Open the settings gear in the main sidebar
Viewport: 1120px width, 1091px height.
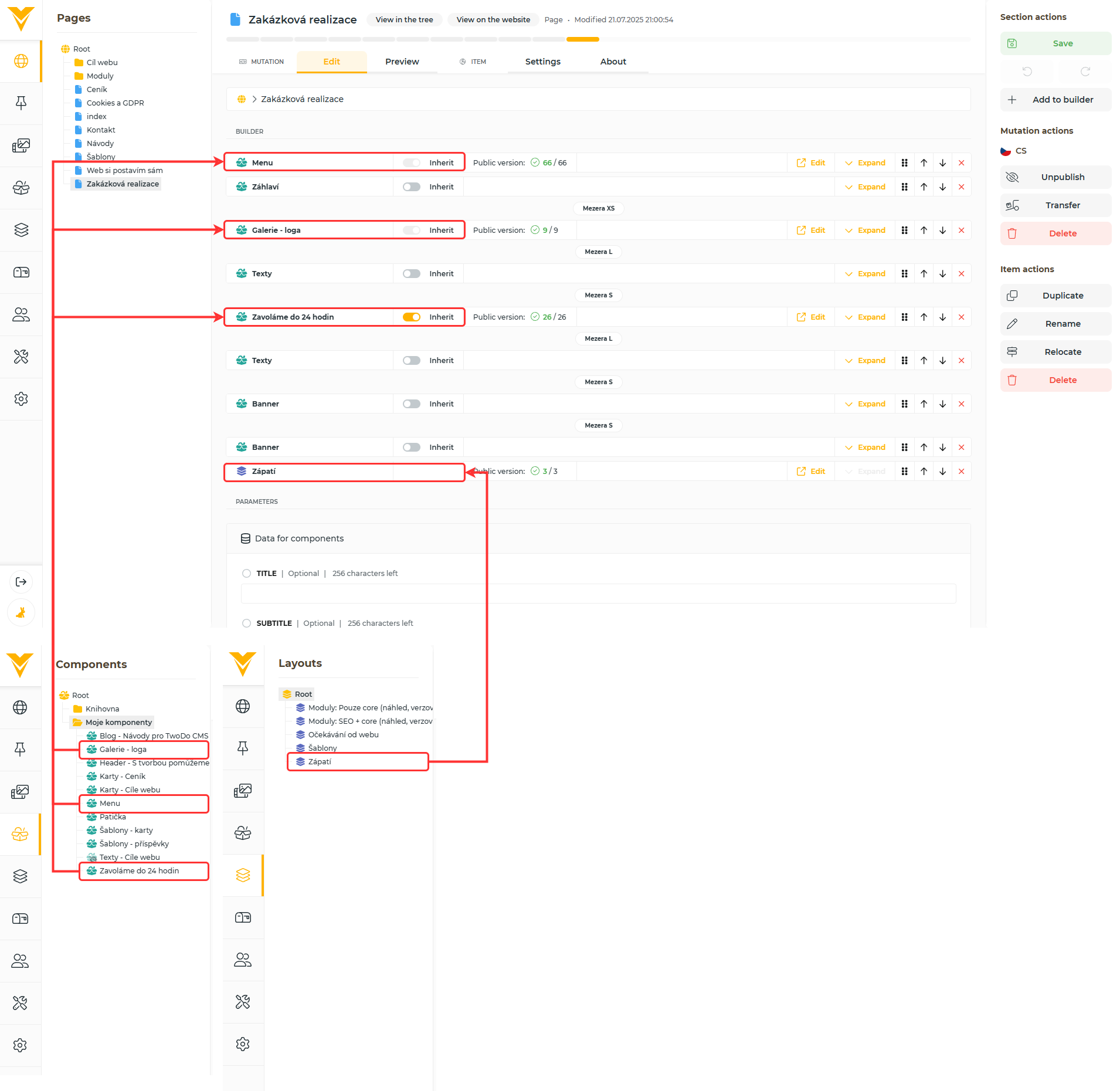21,399
